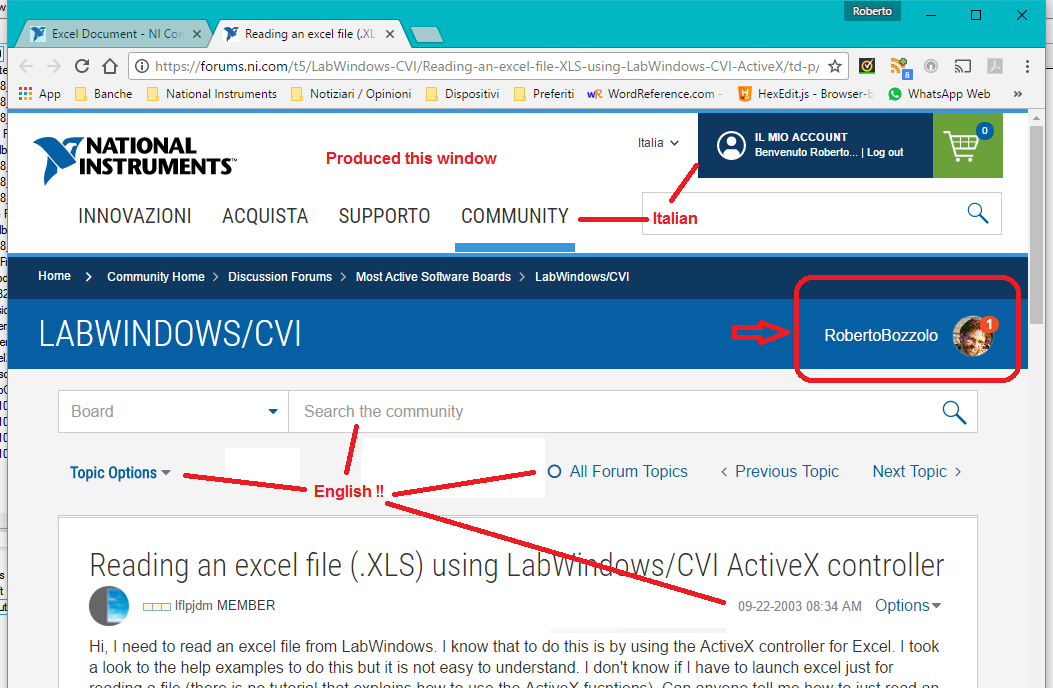Close the Excel Document tab
Viewport: 1053px width, 688px height.
coord(197,34)
